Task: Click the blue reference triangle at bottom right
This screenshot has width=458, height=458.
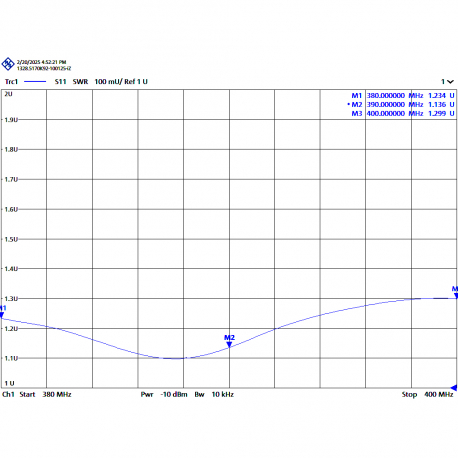Action: point(454,388)
